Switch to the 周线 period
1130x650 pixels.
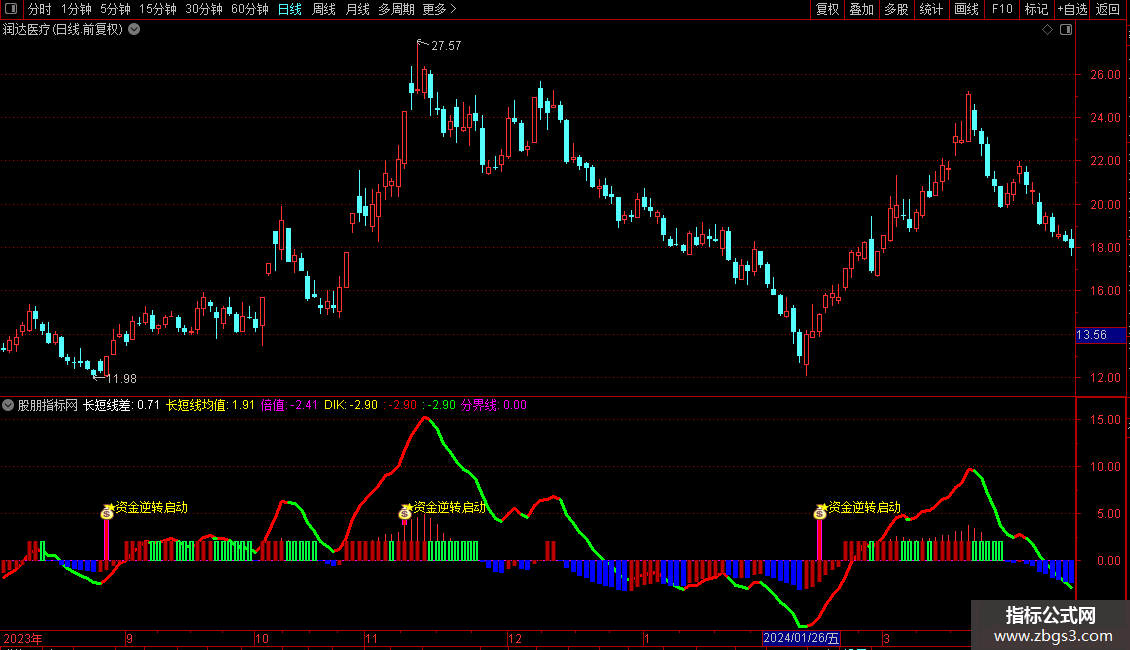[x=324, y=9]
